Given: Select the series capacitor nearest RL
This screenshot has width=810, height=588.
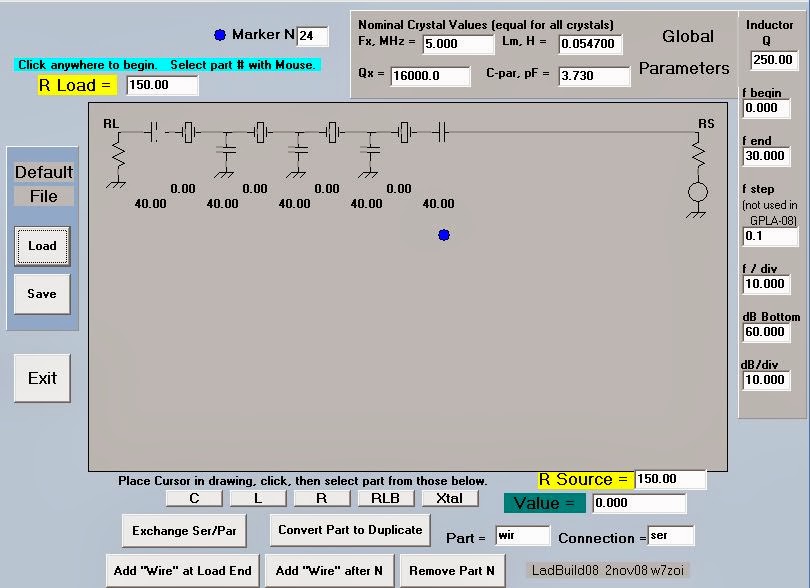Looking at the screenshot, I should click(x=153, y=131).
